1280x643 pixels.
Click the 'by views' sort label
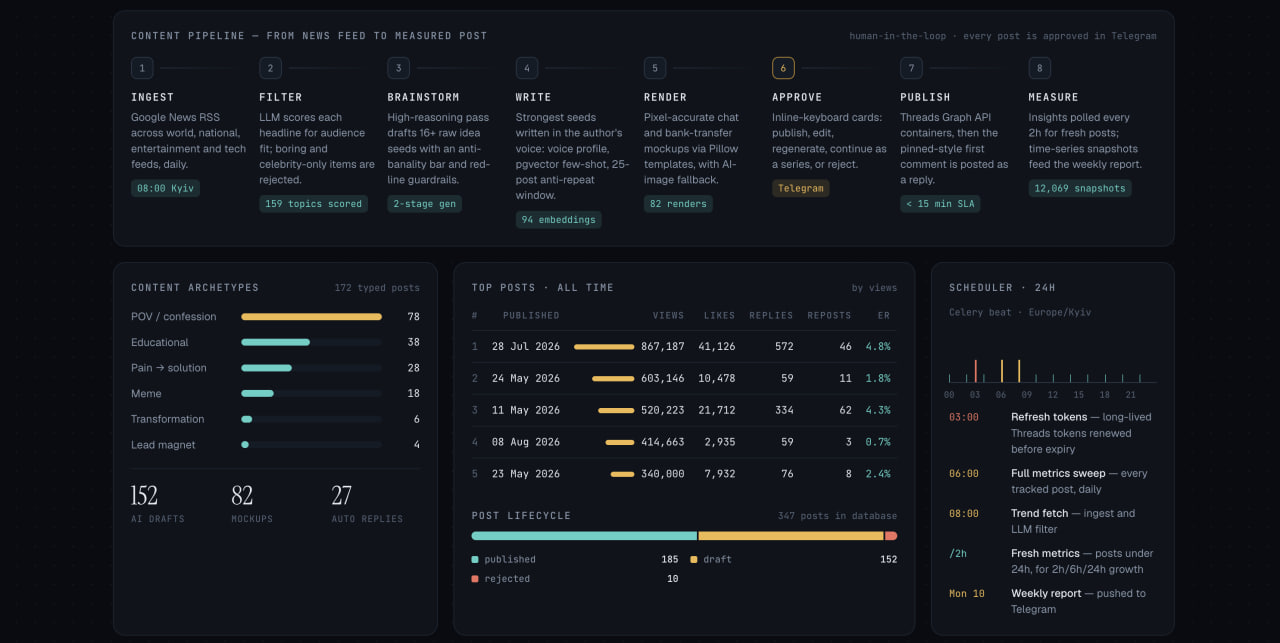pyautogui.click(x=874, y=288)
